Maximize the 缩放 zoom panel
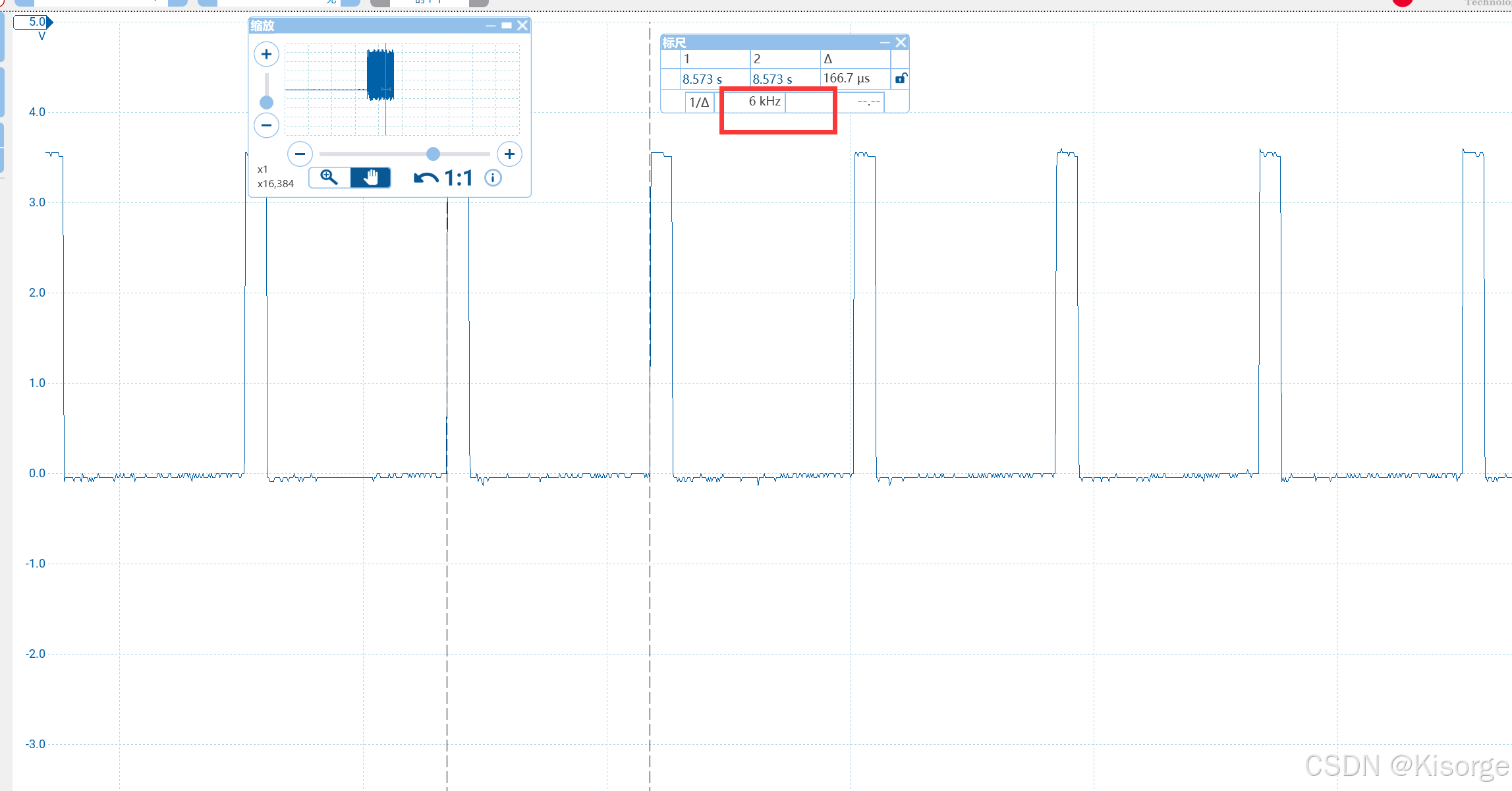 [507, 26]
